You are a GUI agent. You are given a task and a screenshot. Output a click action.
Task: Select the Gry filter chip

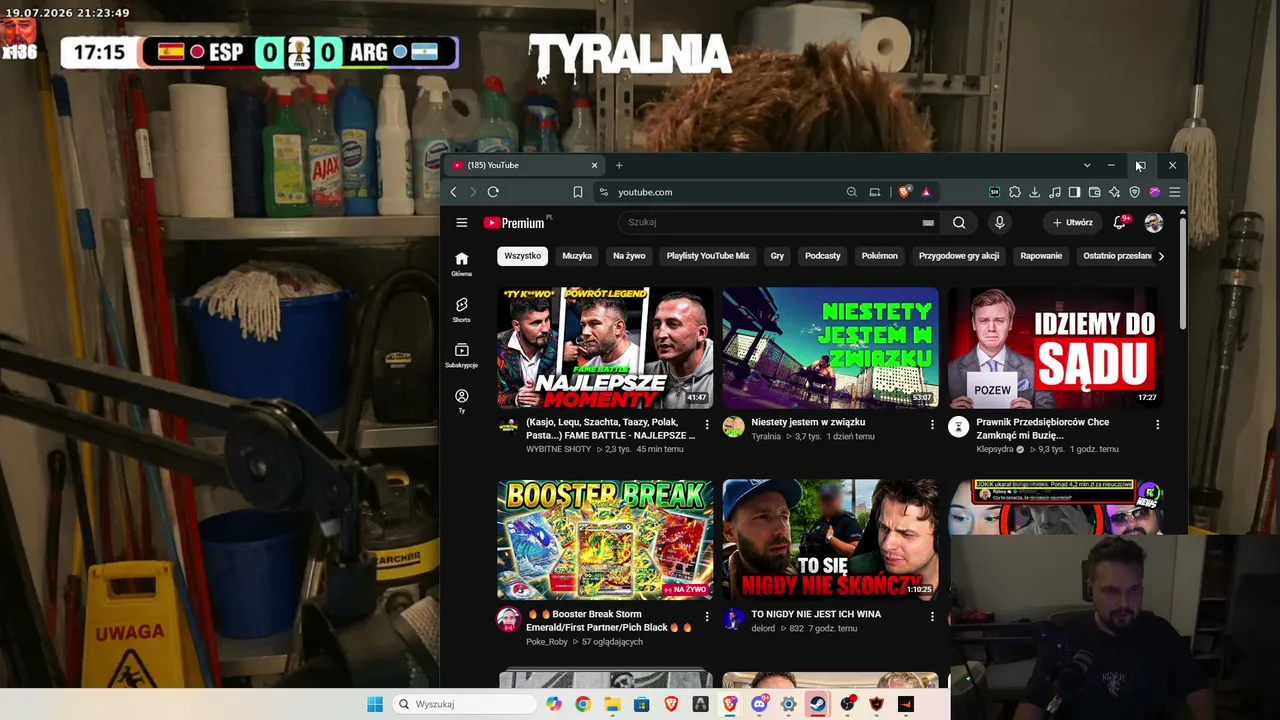point(777,256)
